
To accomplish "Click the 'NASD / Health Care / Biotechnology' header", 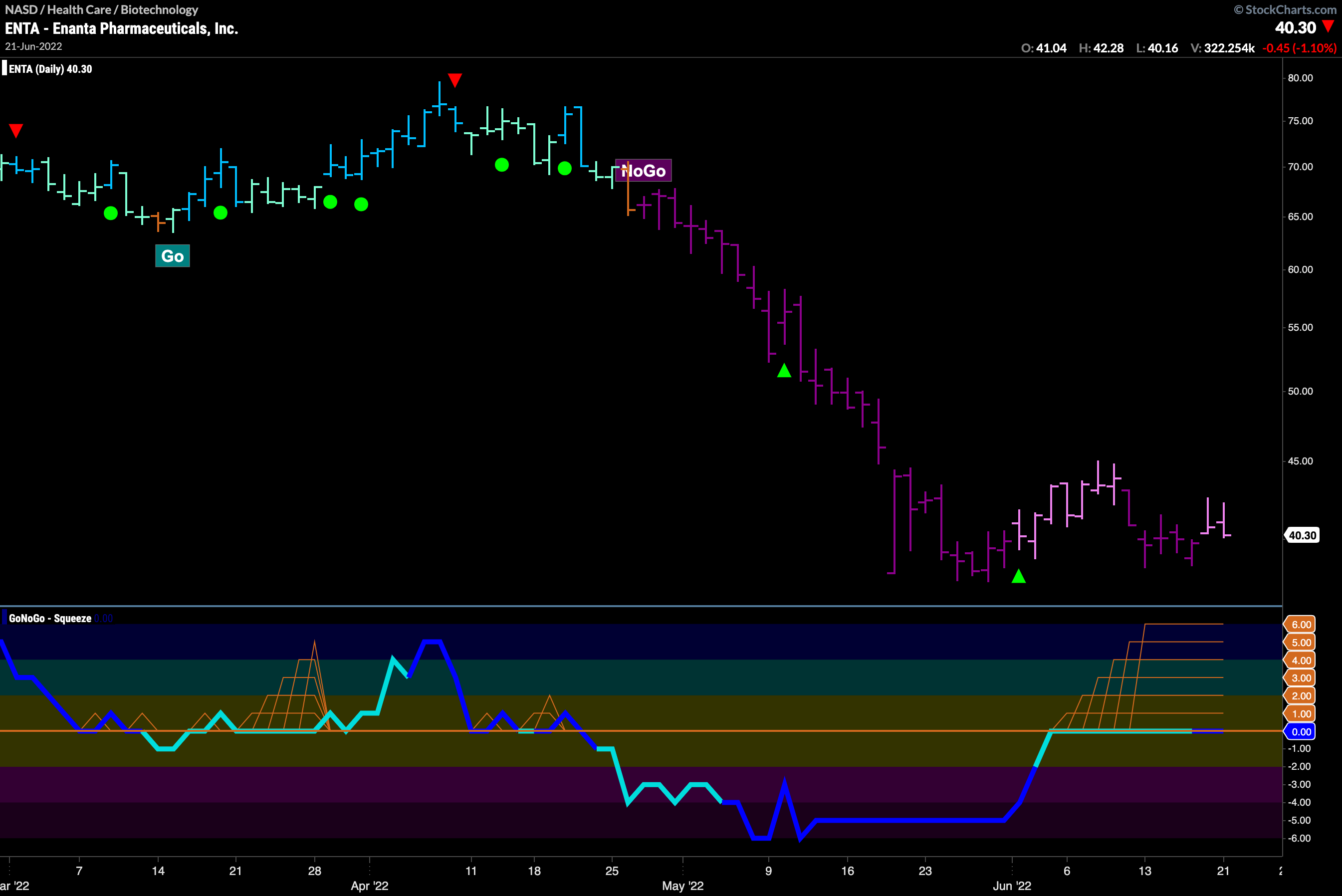I will 101,9.
